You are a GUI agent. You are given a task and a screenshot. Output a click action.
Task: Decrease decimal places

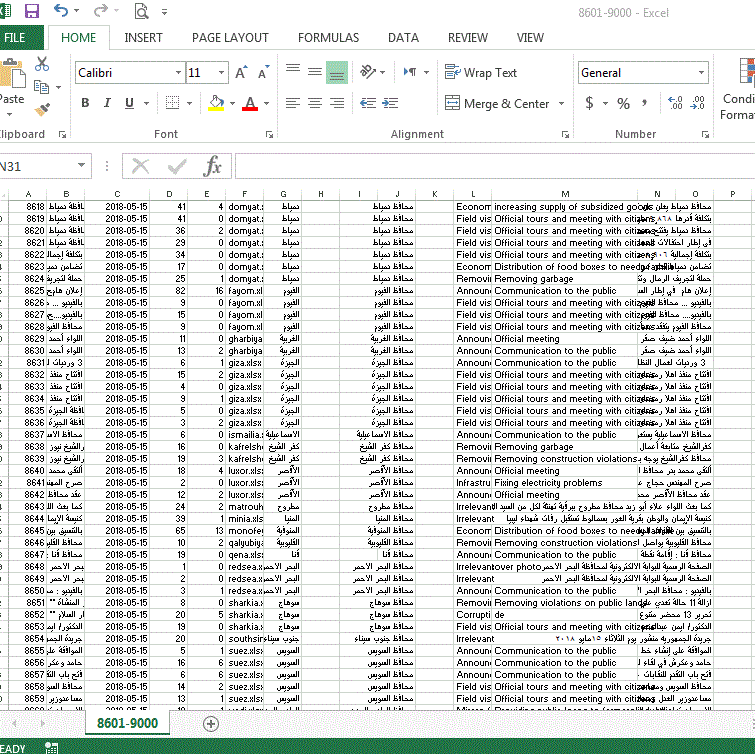pos(698,103)
